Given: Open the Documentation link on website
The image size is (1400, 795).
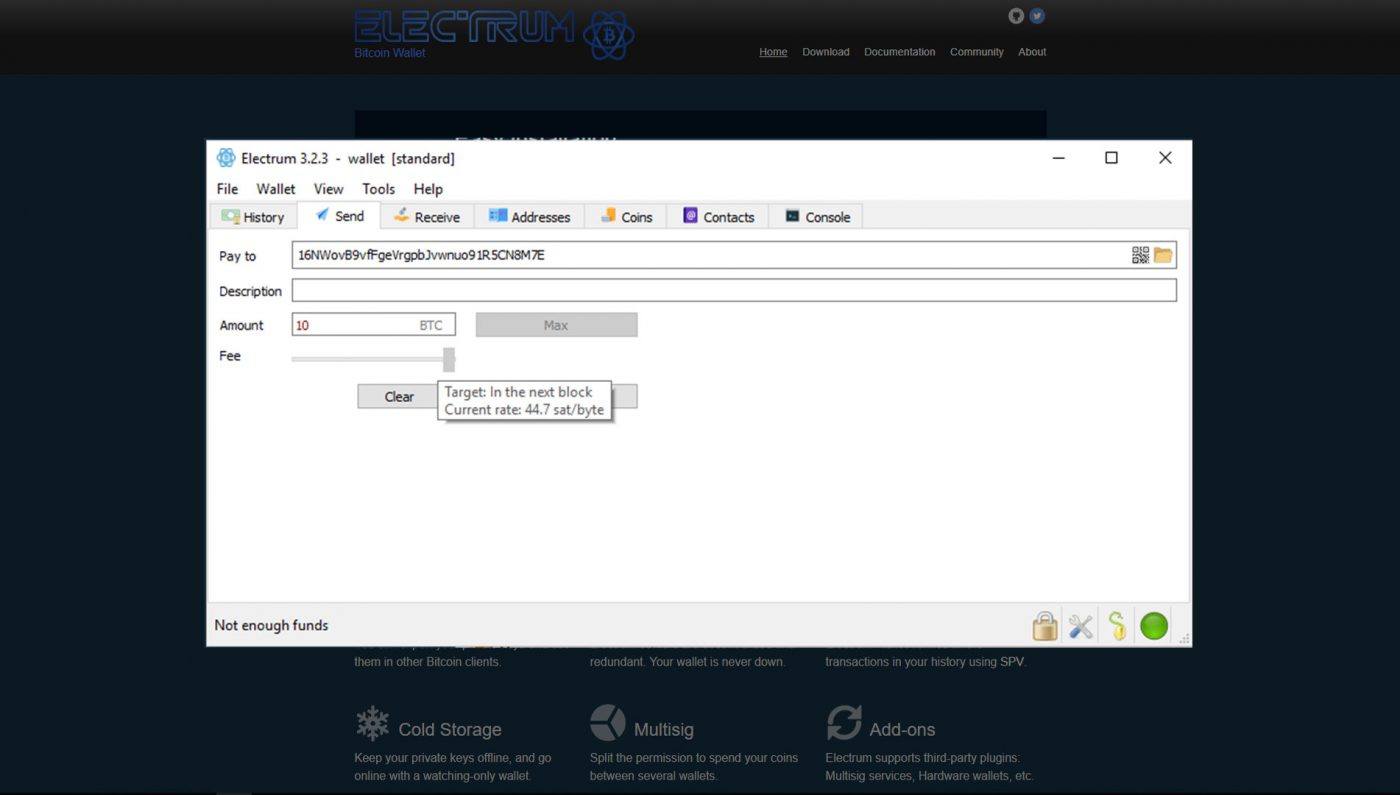Looking at the screenshot, I should click(x=900, y=52).
